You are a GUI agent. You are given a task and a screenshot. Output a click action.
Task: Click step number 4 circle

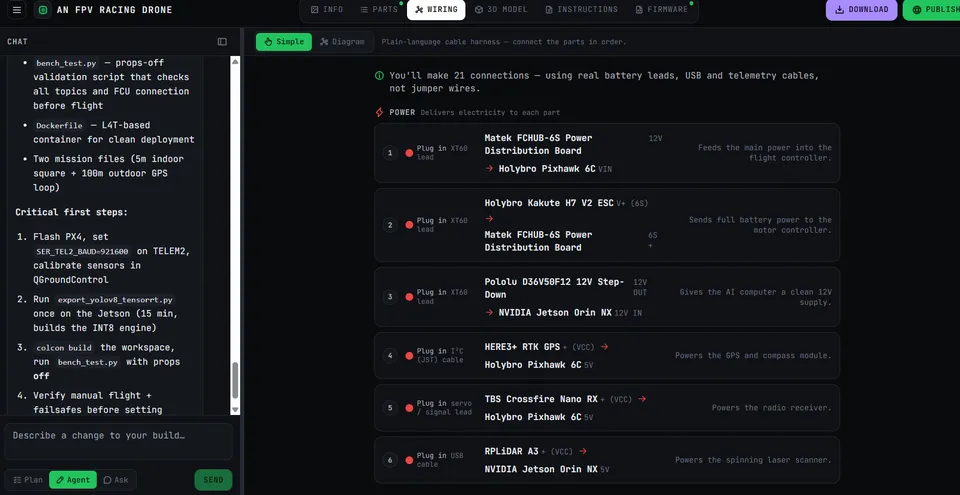(x=390, y=355)
